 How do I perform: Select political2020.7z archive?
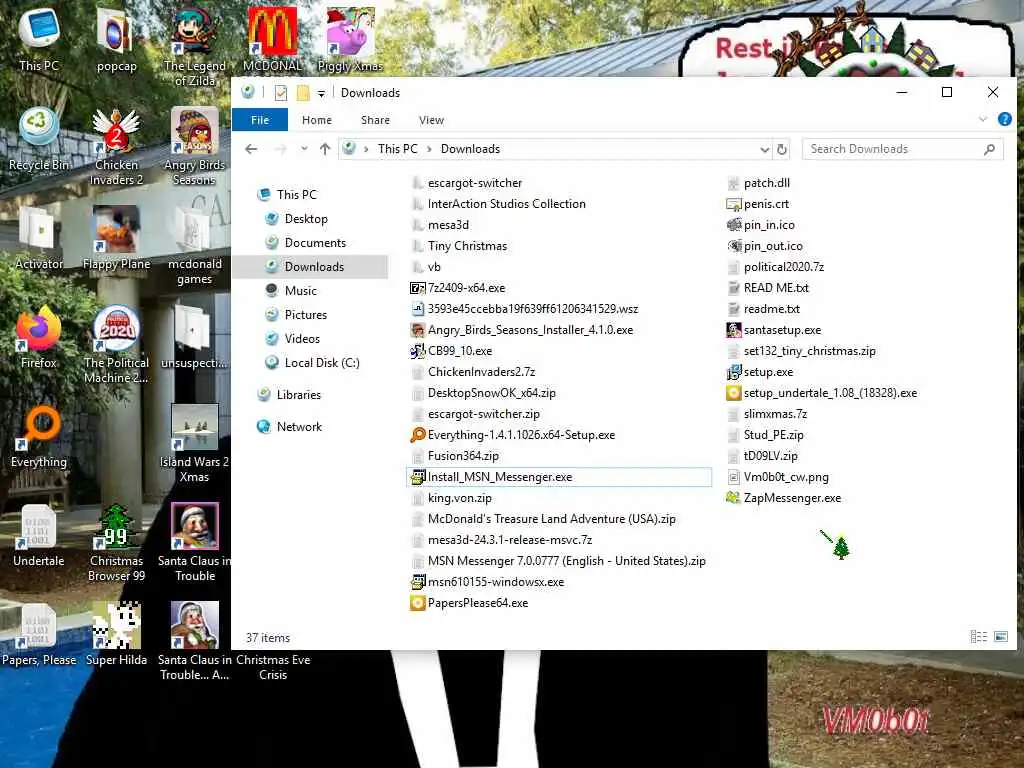click(784, 266)
